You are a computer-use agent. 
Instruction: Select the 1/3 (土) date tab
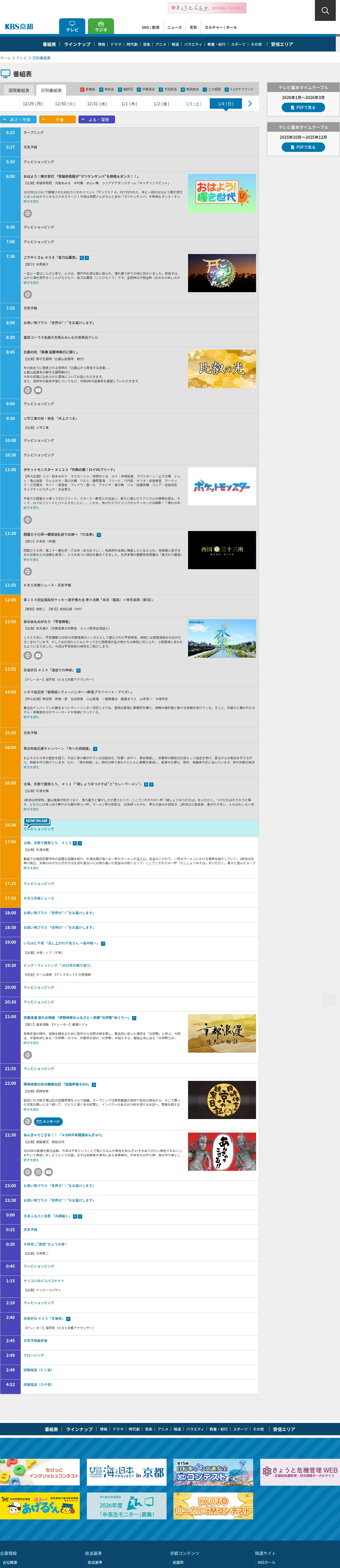[193, 103]
